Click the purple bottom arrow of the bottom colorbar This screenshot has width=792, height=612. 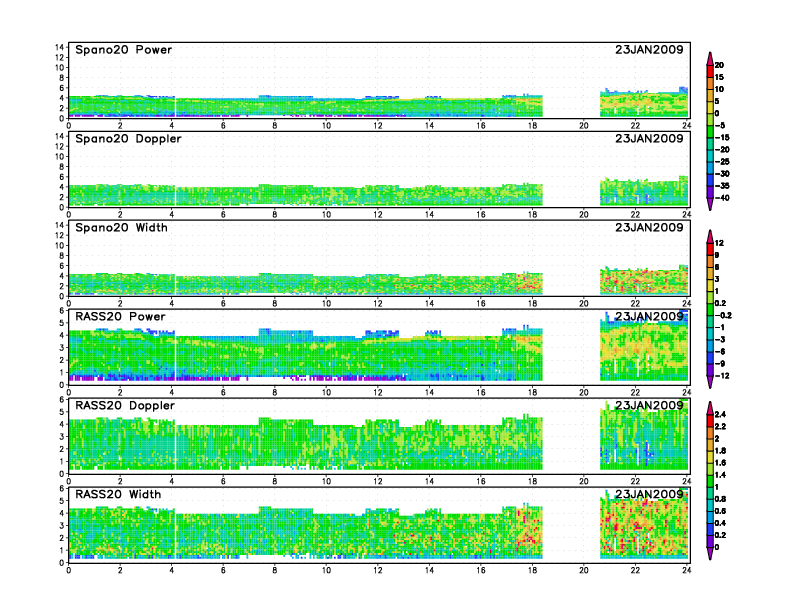pyautogui.click(x=710, y=553)
